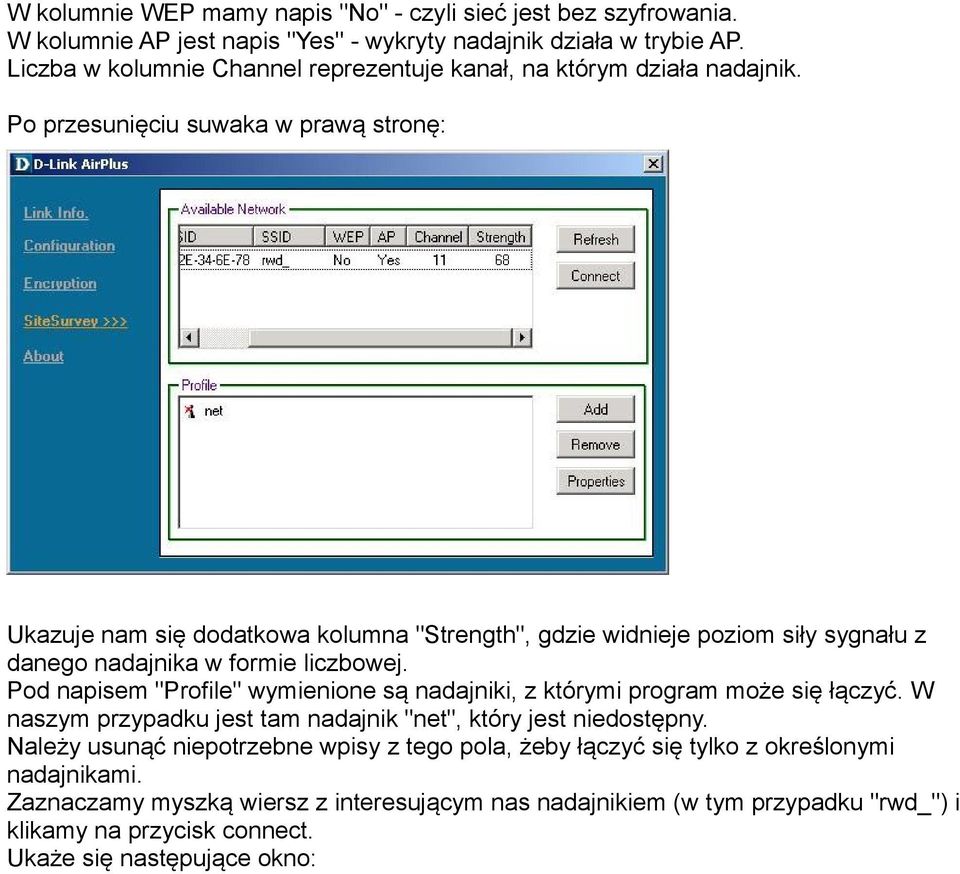Click the AP column header

tap(388, 236)
